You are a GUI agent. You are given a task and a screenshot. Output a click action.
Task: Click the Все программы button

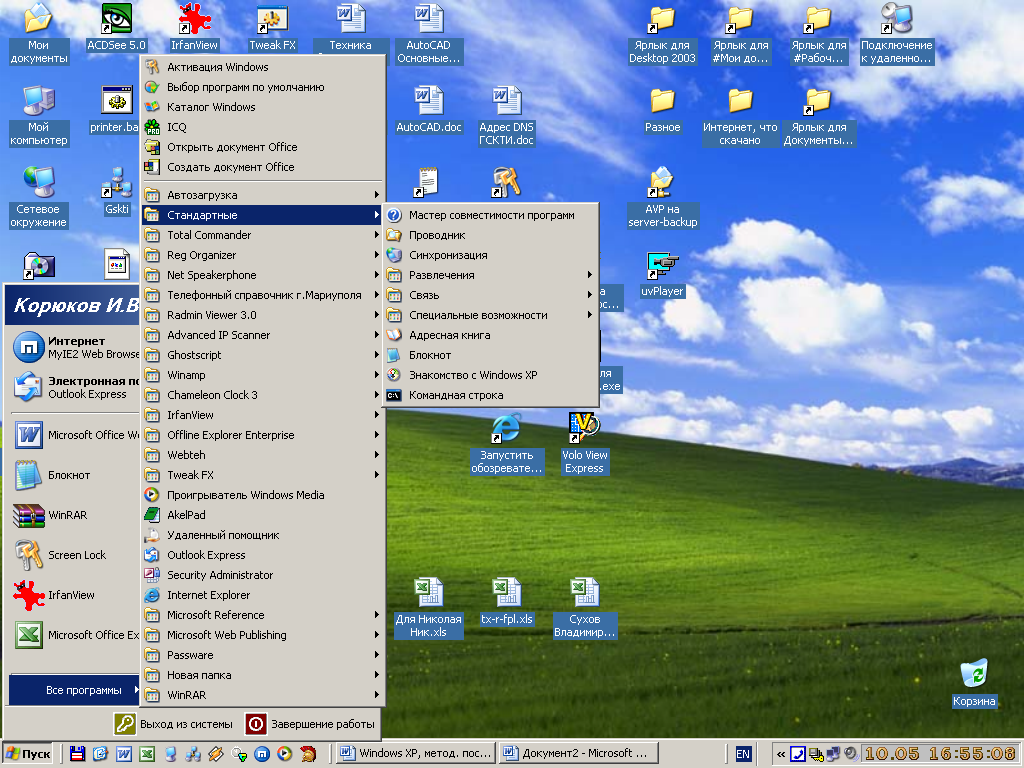click(x=74, y=690)
